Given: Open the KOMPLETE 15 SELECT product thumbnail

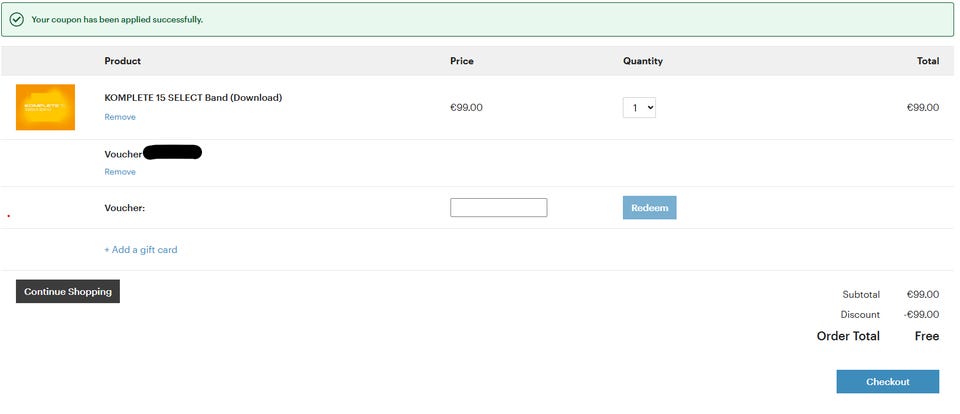Looking at the screenshot, I should pyautogui.click(x=45, y=107).
